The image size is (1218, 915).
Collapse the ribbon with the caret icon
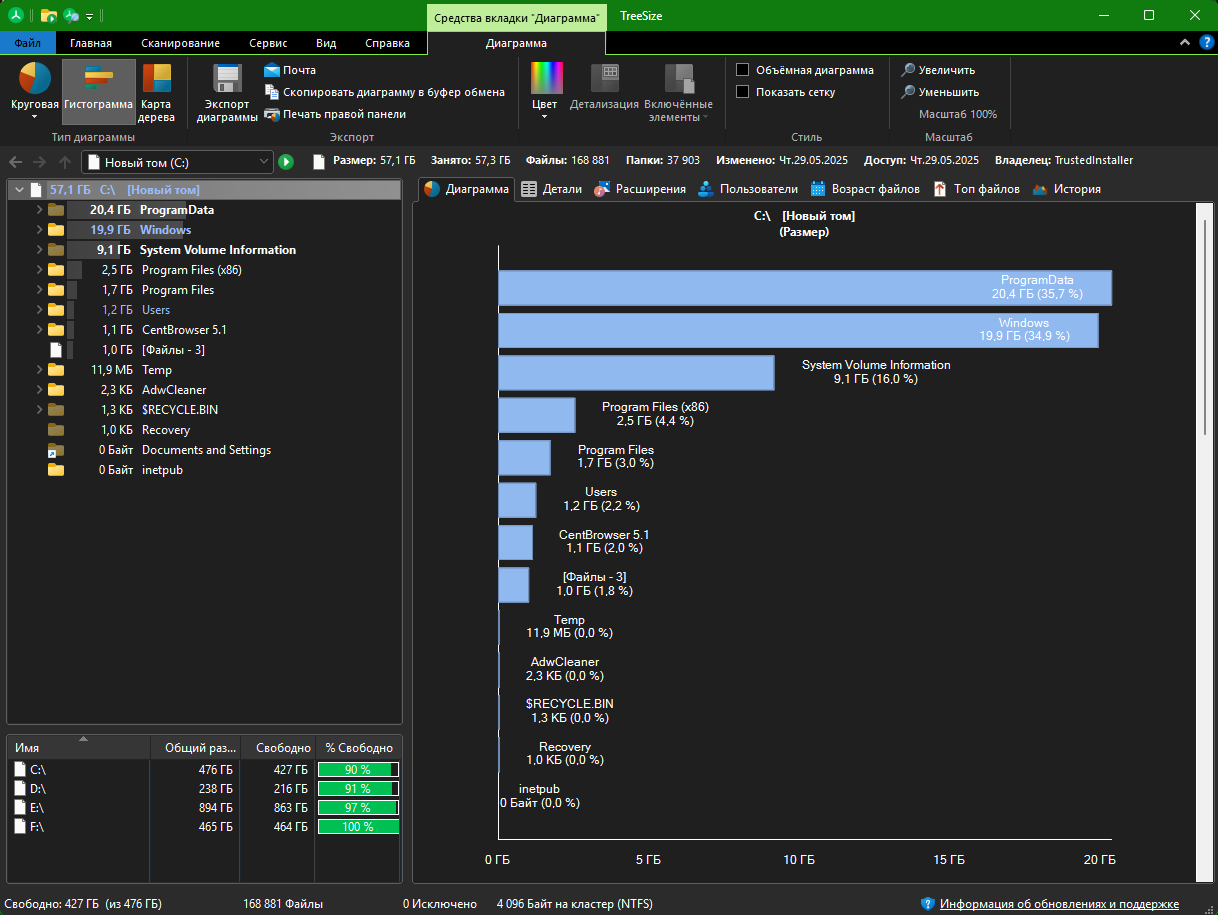tap(1184, 43)
